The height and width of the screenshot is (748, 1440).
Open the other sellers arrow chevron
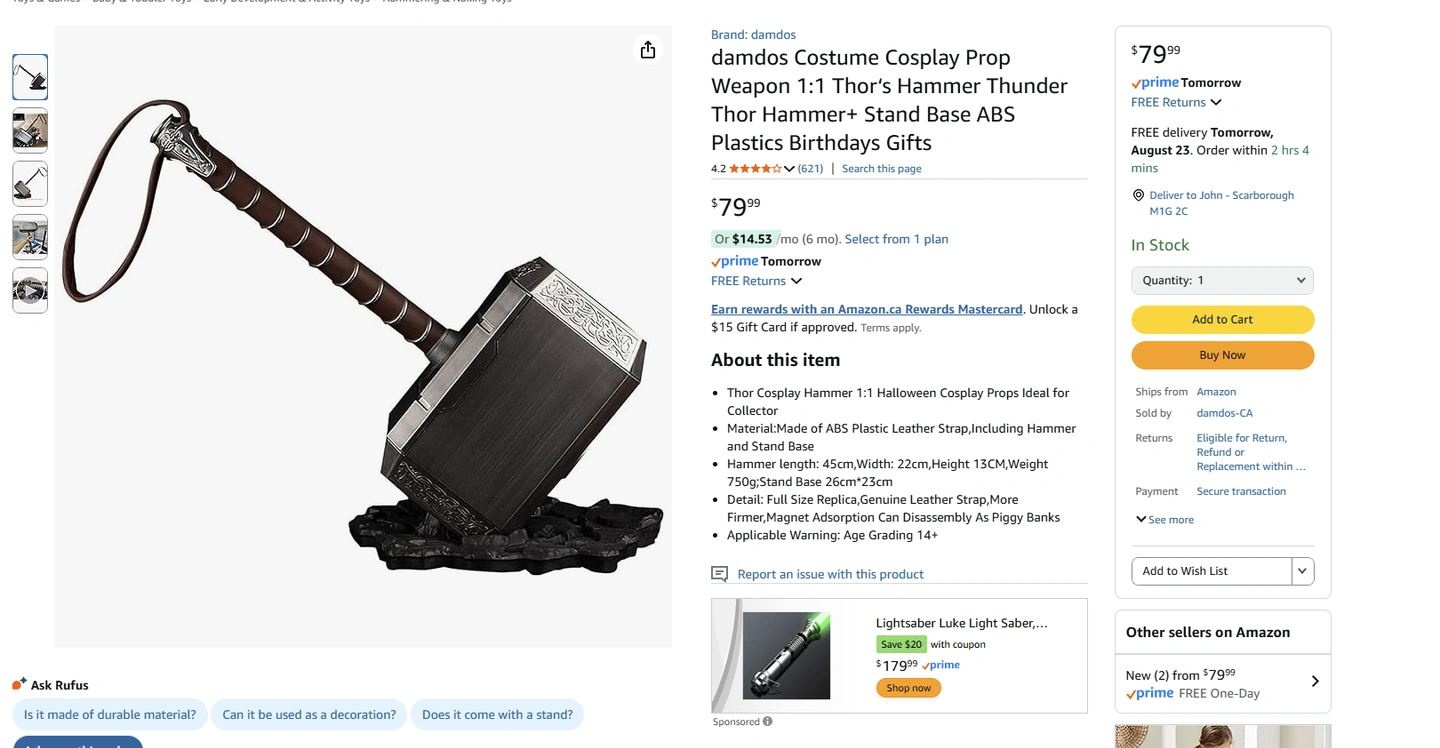point(1315,681)
